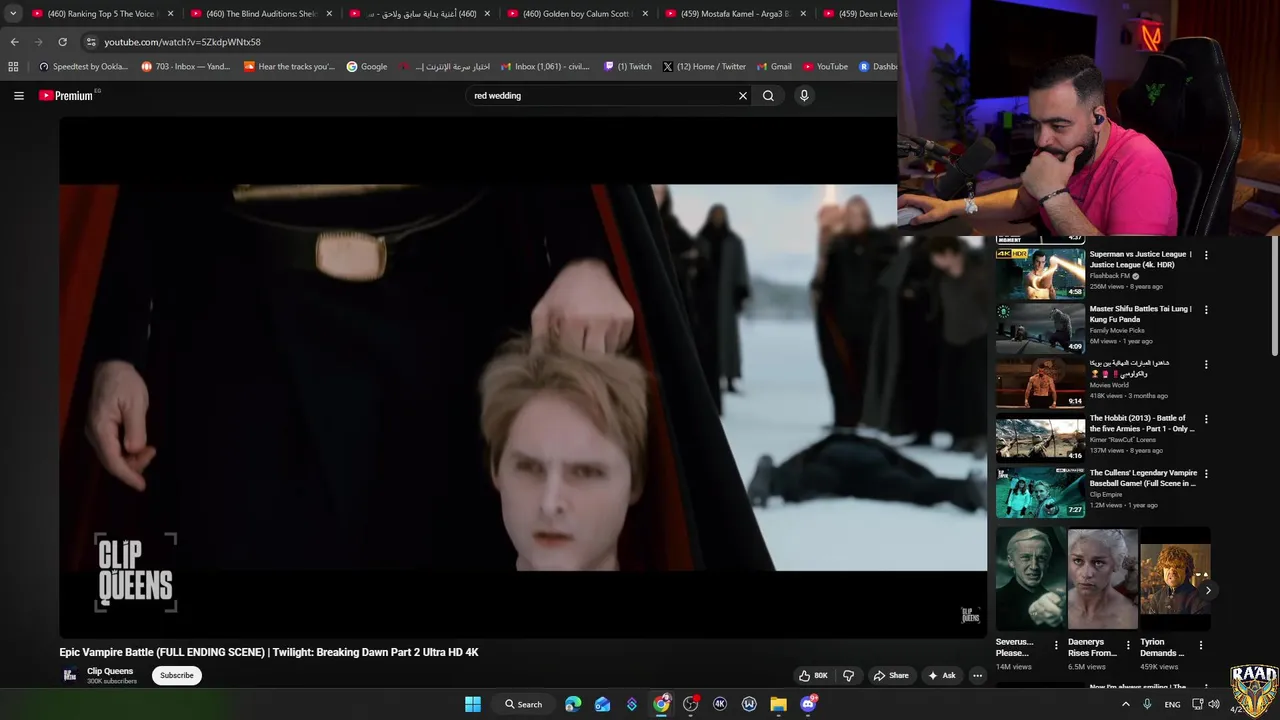
Task: Clear the 'red wedding' search text
Action: click(743, 96)
